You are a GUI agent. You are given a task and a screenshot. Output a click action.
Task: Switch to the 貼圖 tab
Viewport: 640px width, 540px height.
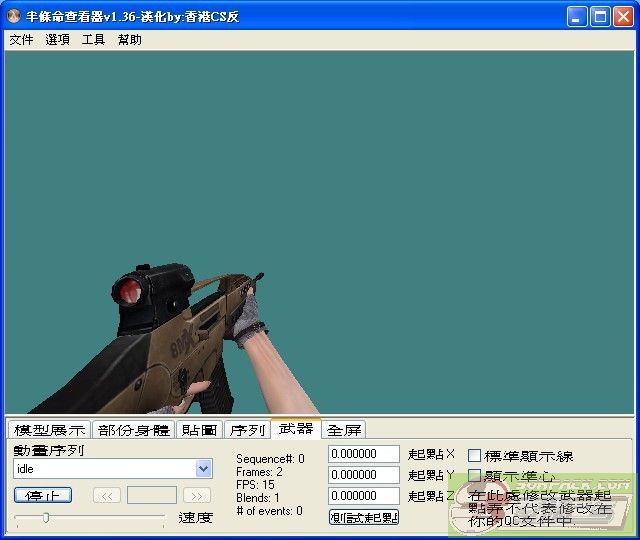[199, 430]
